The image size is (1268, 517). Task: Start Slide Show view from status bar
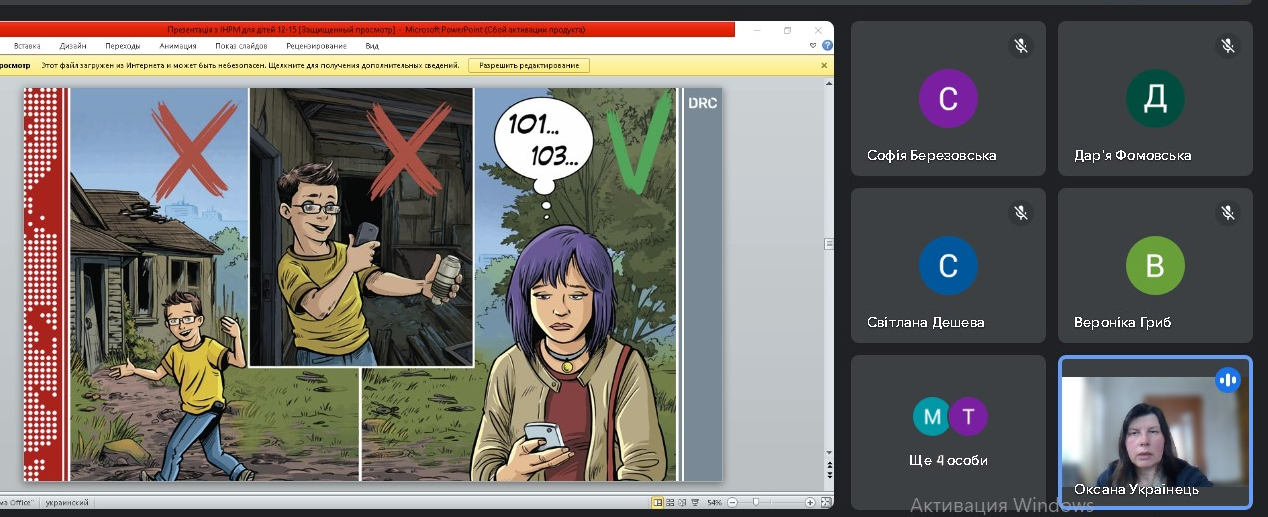(695, 502)
